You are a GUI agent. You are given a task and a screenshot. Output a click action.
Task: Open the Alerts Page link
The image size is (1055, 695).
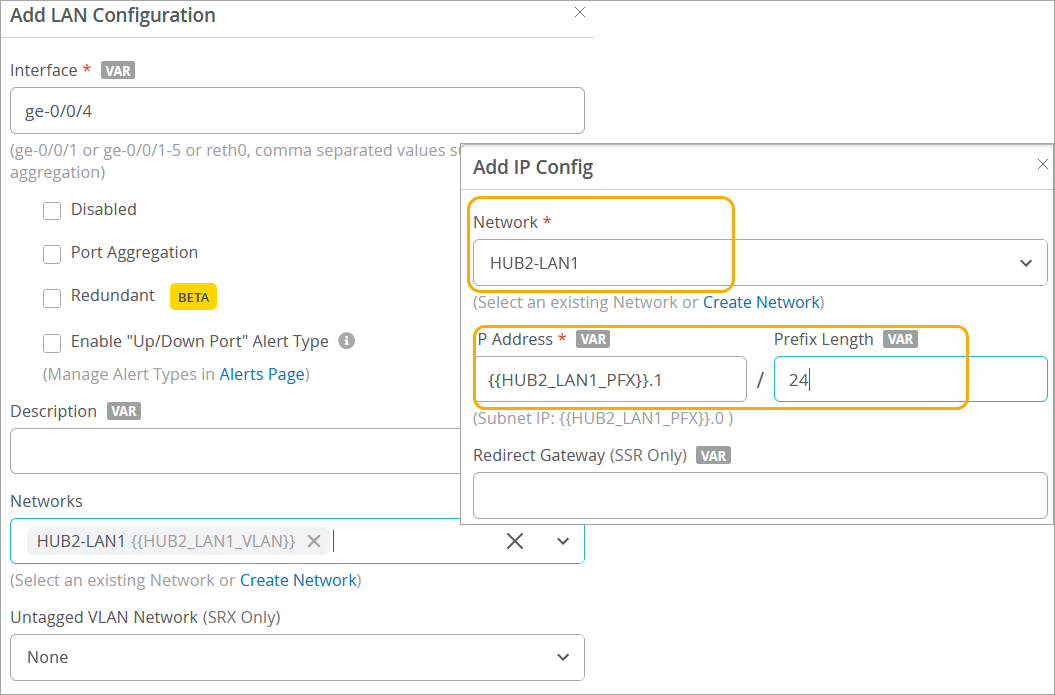pyautogui.click(x=264, y=375)
